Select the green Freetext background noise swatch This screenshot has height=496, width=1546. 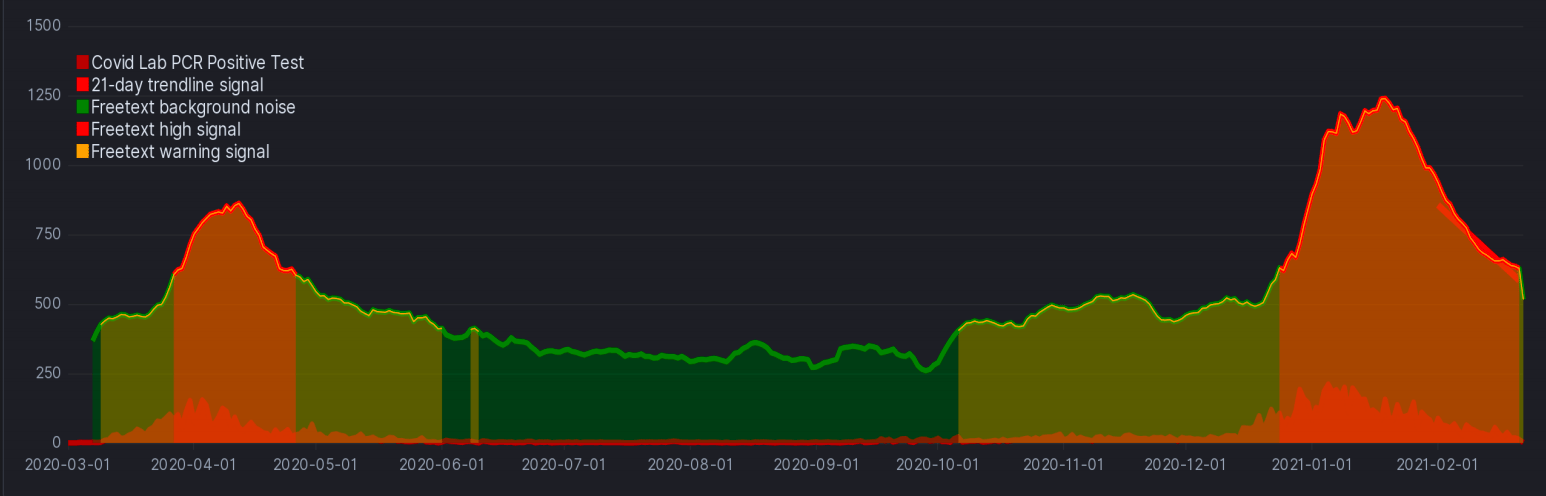click(83, 107)
